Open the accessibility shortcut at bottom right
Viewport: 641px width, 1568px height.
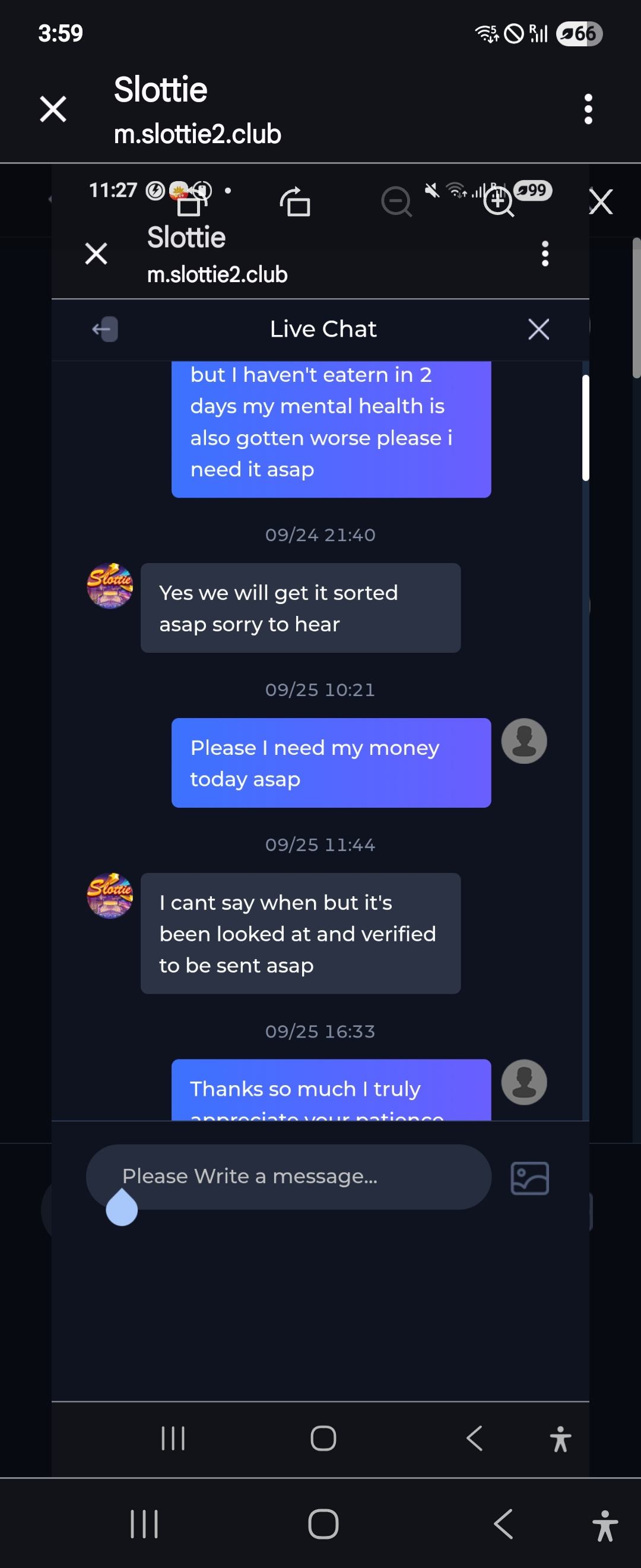click(x=605, y=1525)
